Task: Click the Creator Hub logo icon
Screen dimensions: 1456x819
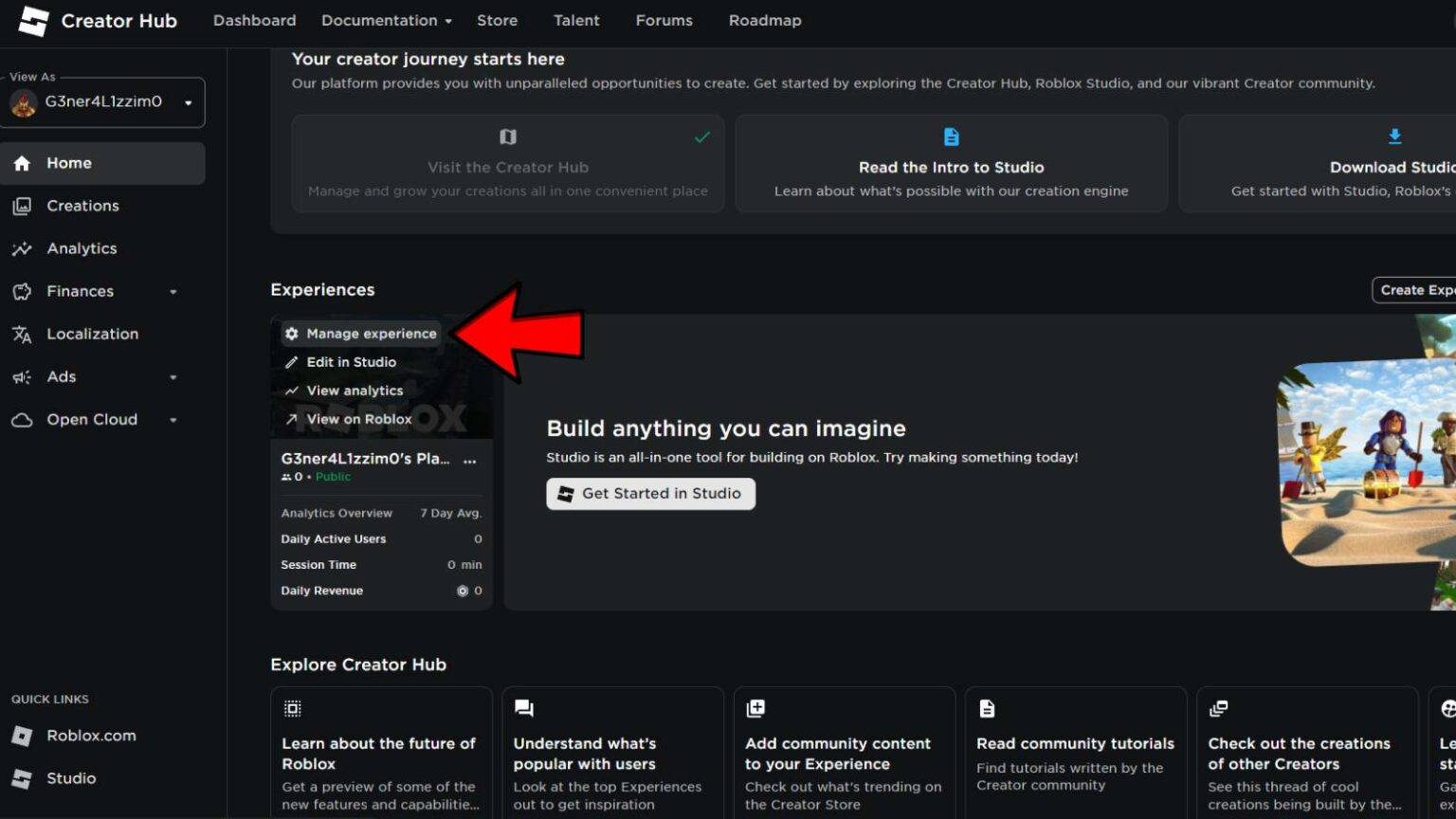Action: tap(33, 21)
